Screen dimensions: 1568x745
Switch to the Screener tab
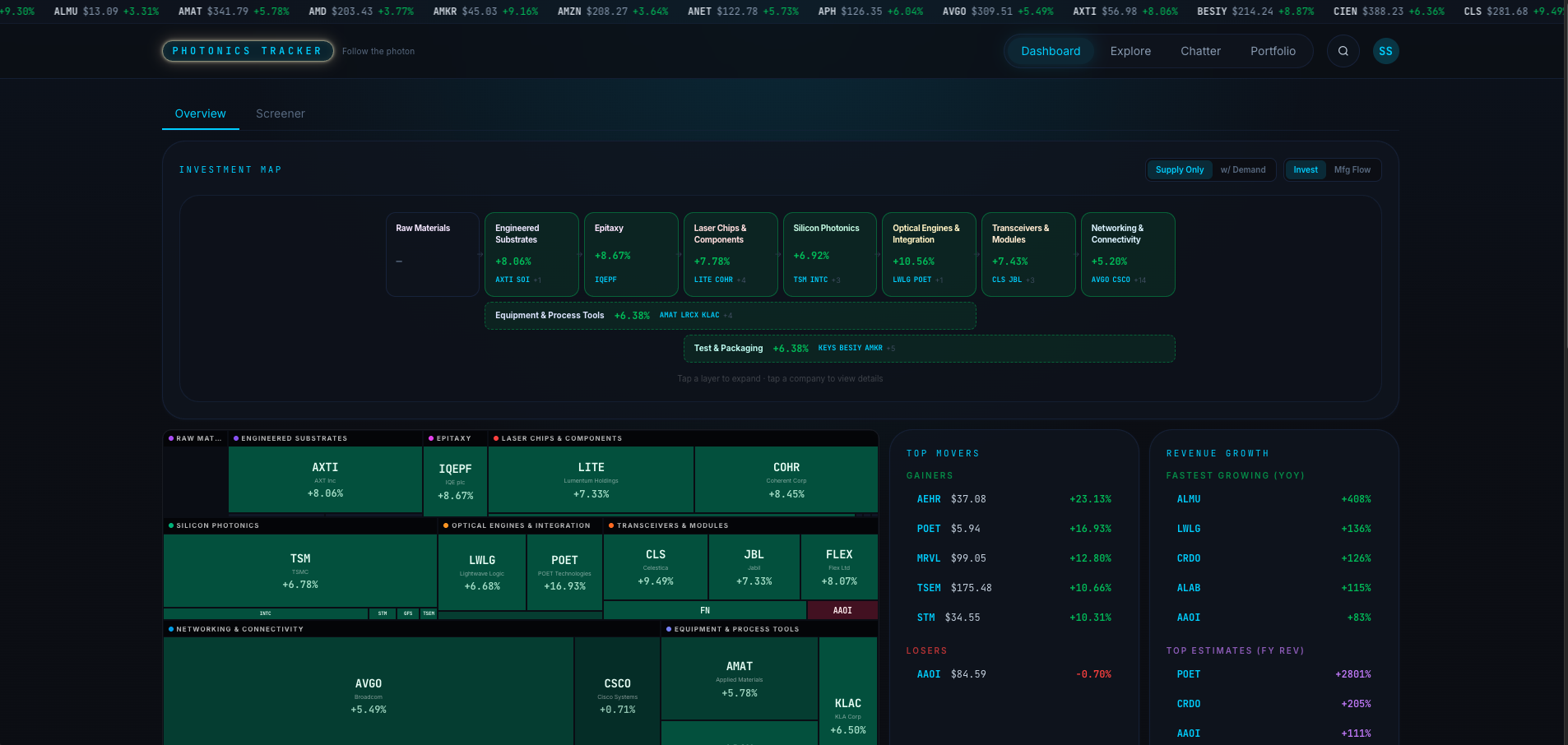(280, 113)
